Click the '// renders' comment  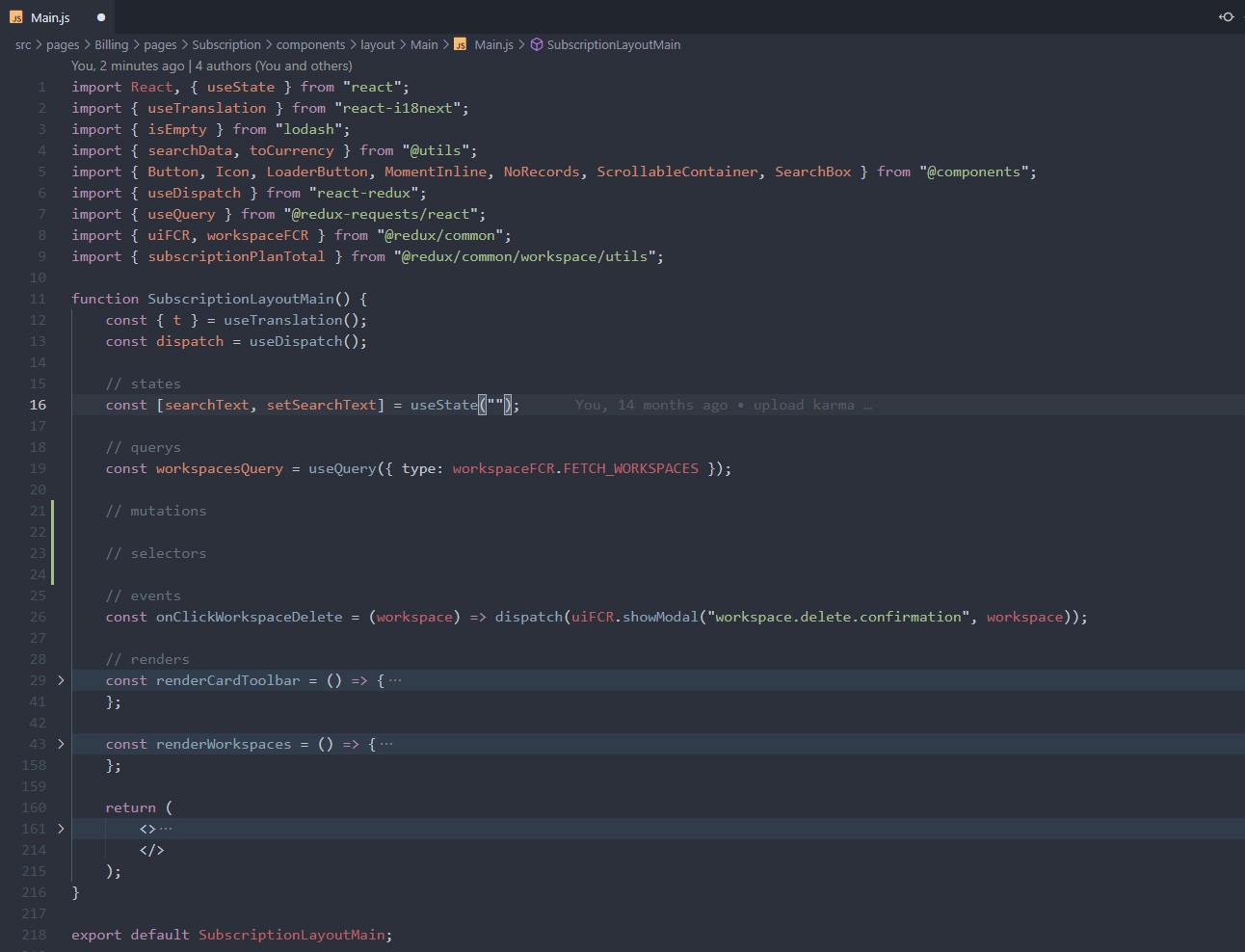(x=147, y=659)
